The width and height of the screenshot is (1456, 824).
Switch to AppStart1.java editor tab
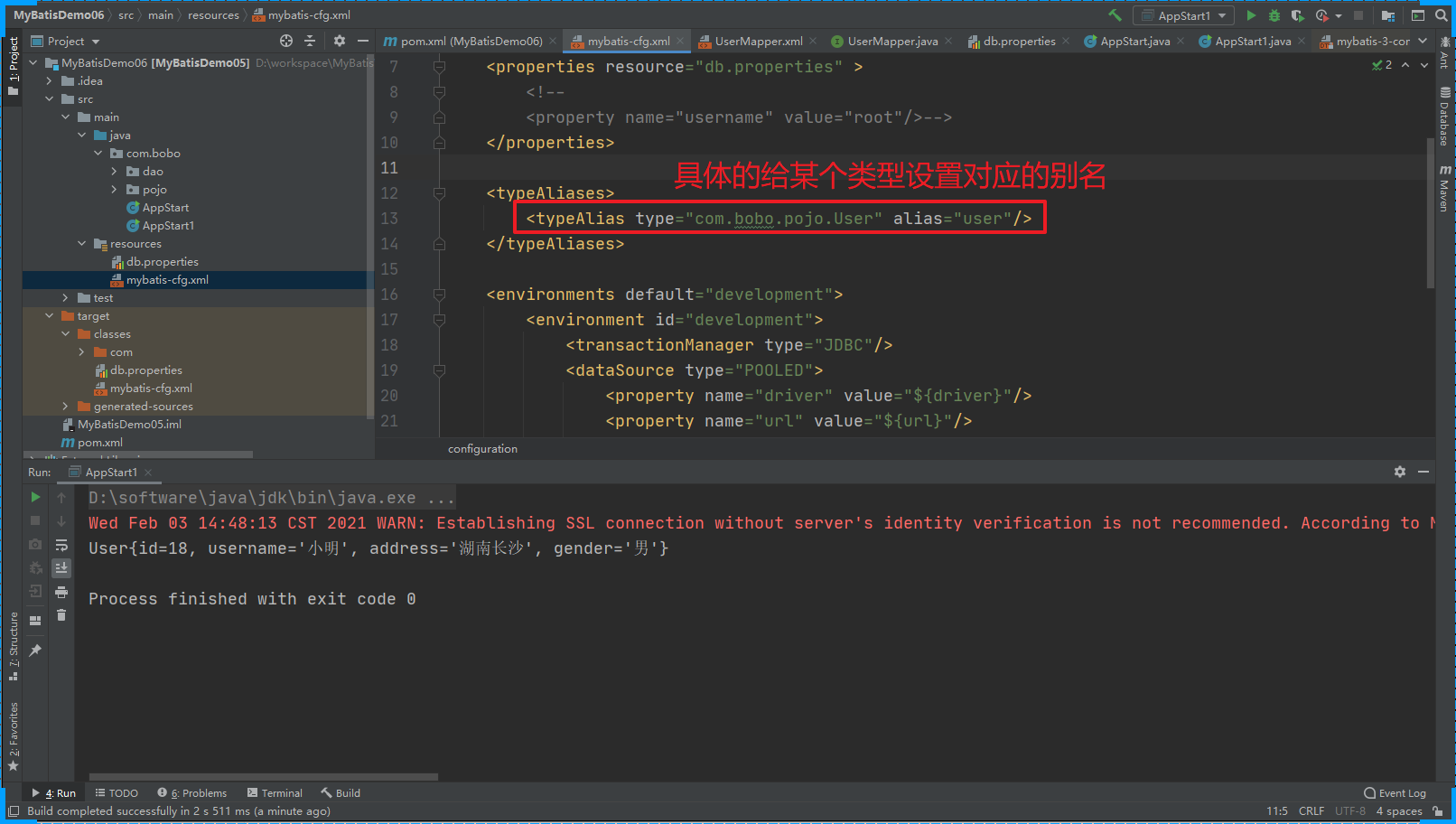tap(1253, 41)
